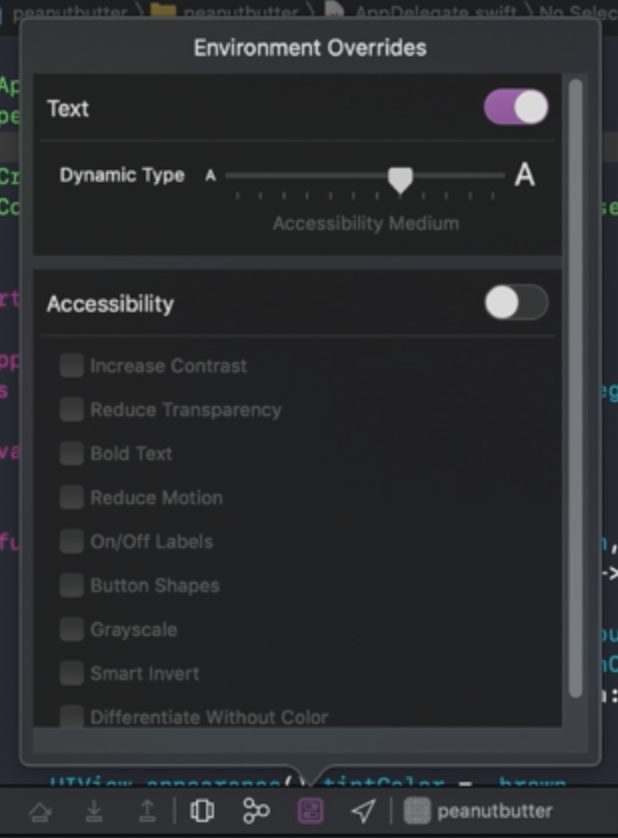Image resolution: width=618 pixels, height=838 pixels.
Task: Tick the Grayscale checkbox
Action: point(71,630)
